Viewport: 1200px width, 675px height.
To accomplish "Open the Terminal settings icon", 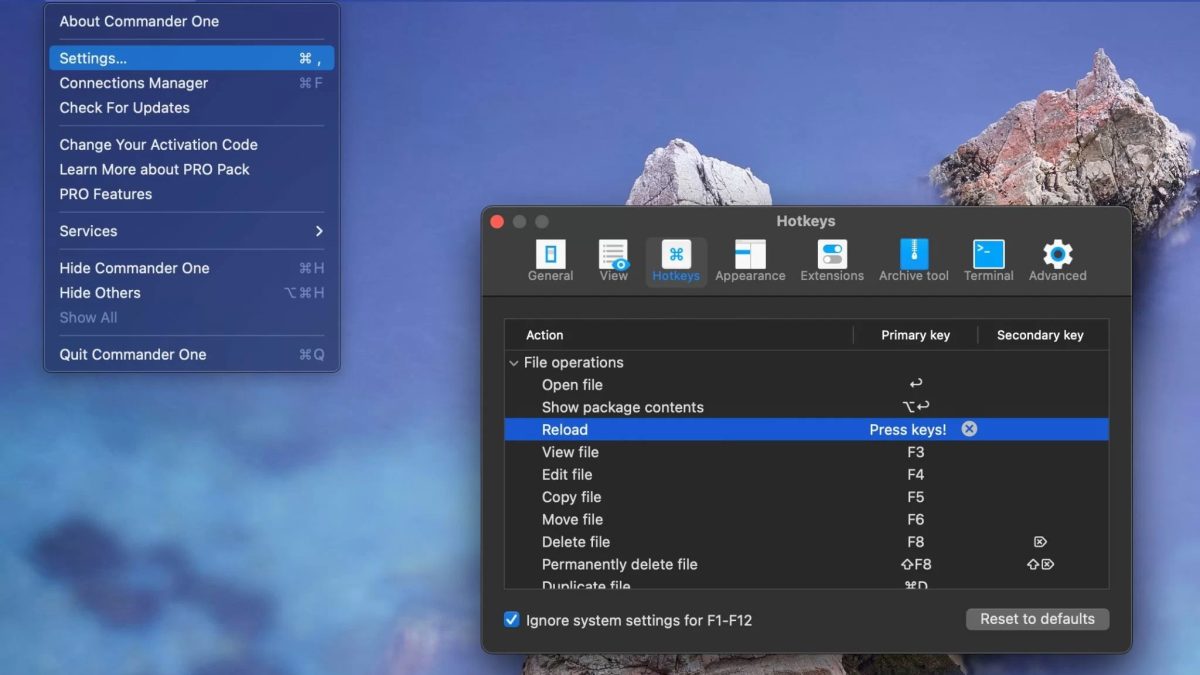I will (989, 255).
